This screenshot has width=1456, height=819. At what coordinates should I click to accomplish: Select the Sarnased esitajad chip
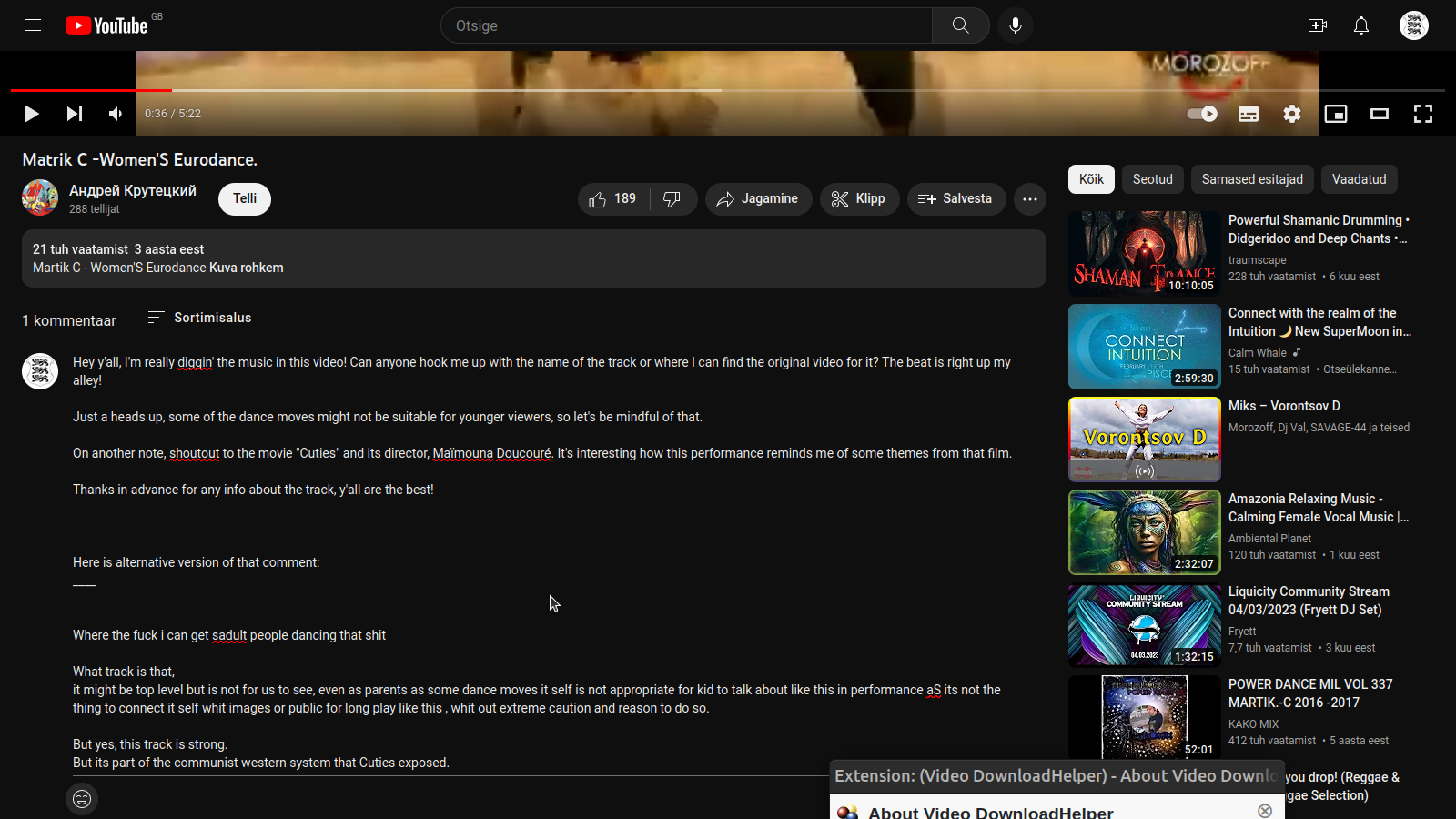[x=1252, y=179]
